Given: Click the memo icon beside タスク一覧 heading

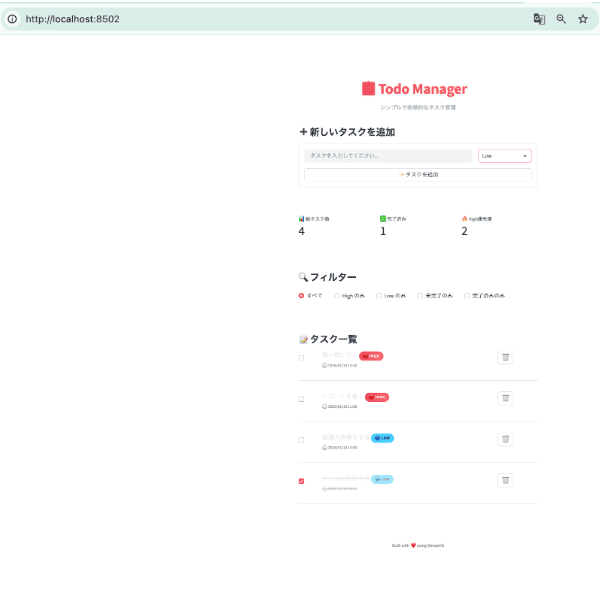Looking at the screenshot, I should pos(303,339).
